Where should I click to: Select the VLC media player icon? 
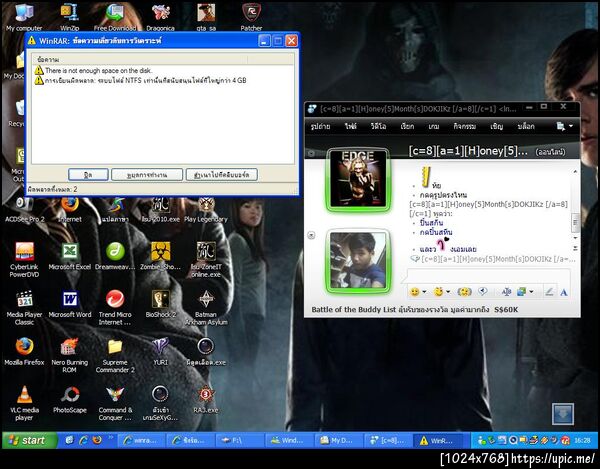24,402
